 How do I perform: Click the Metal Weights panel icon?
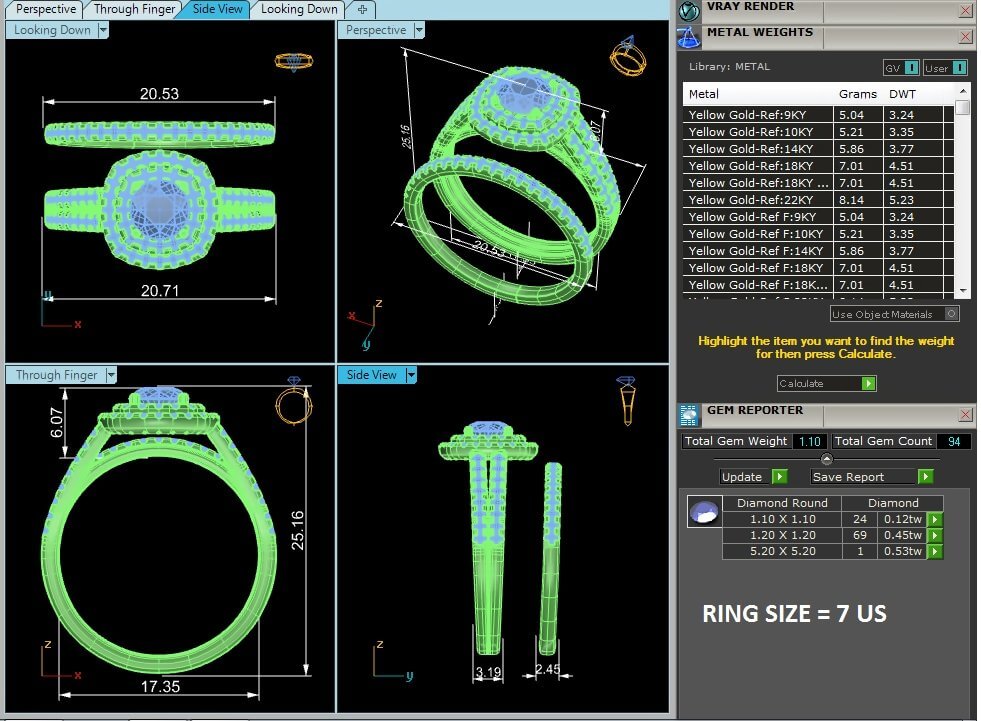point(688,38)
